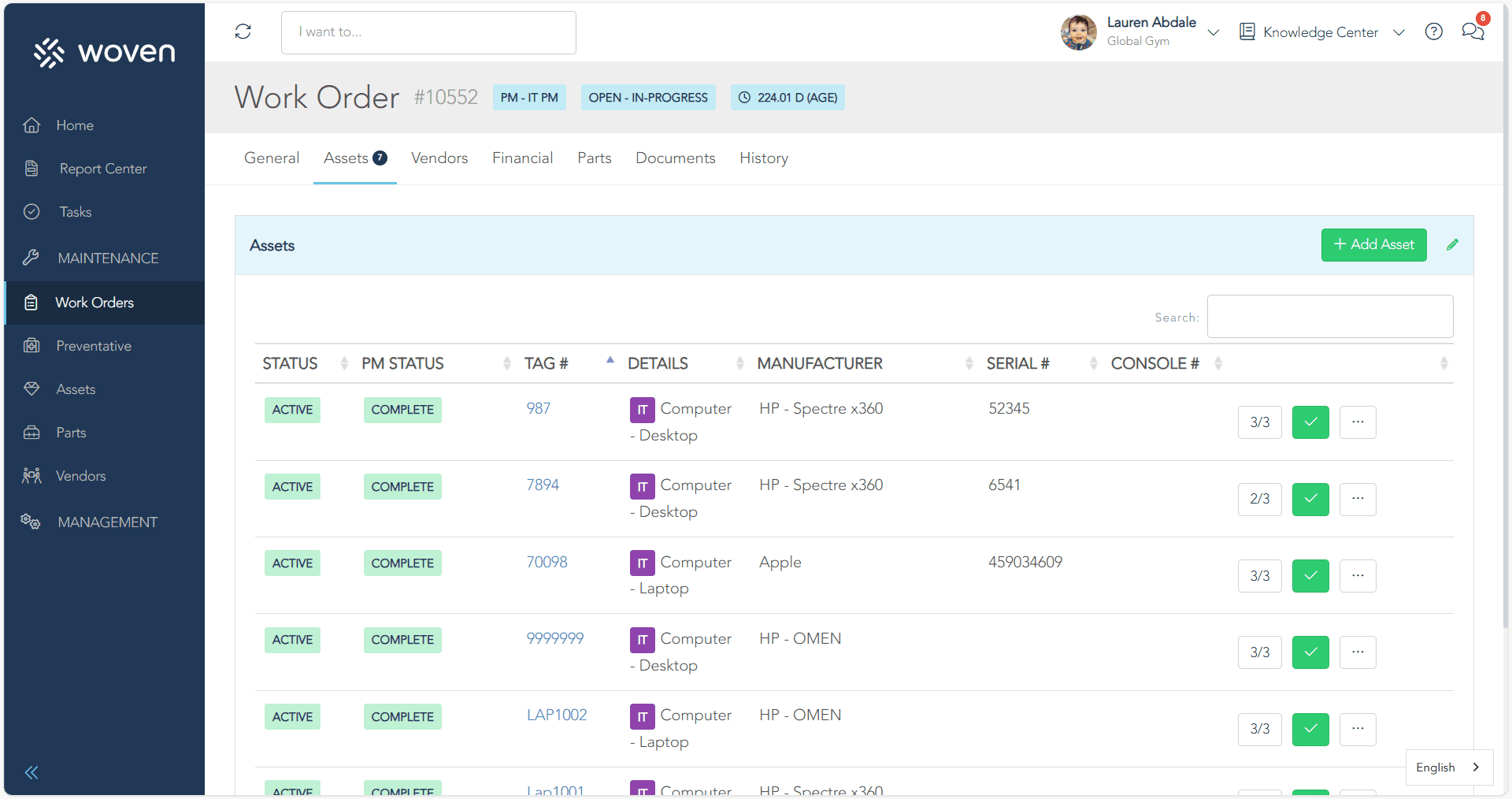
Task: Click the Add Asset button
Action: click(1373, 245)
